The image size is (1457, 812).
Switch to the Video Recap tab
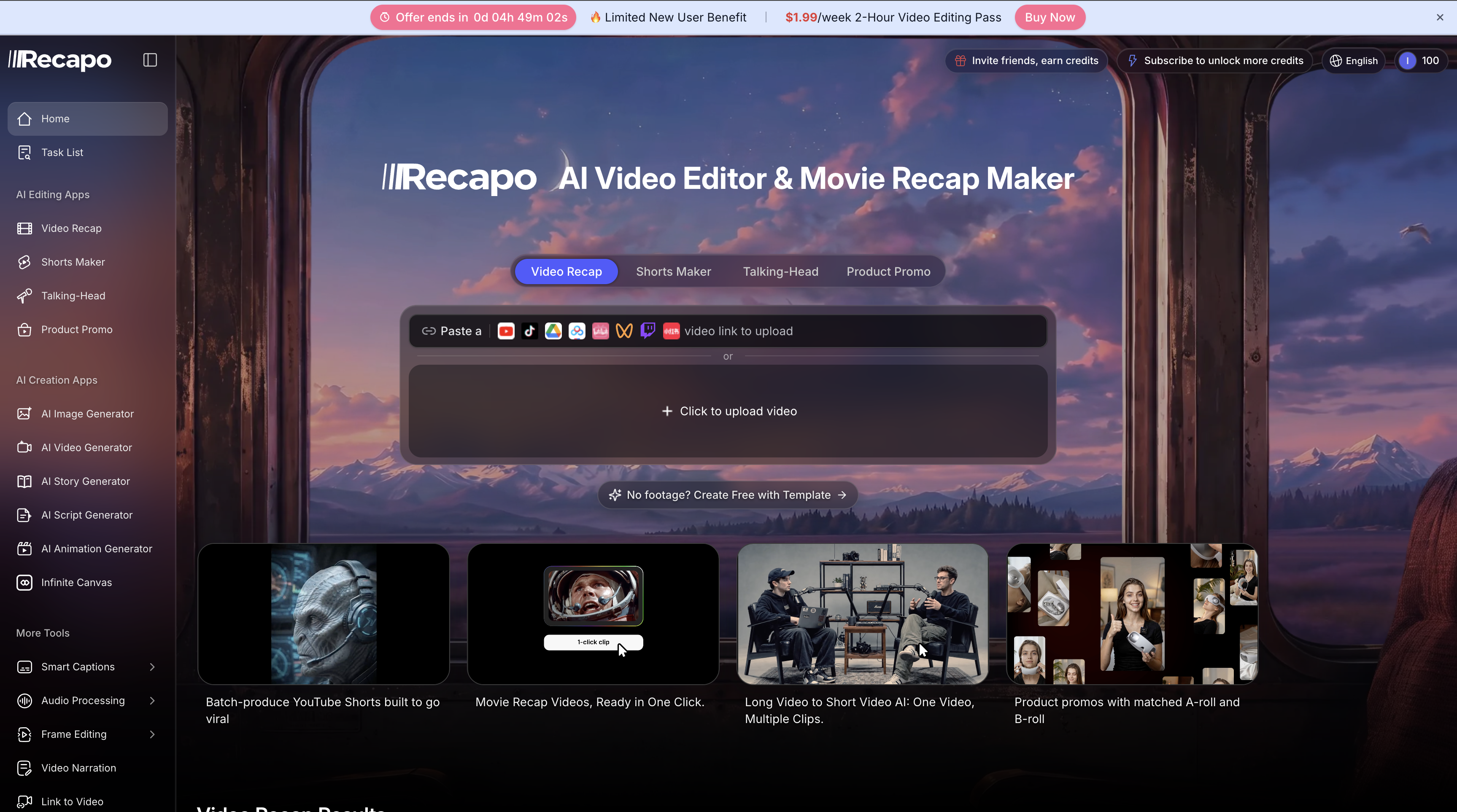coord(566,272)
